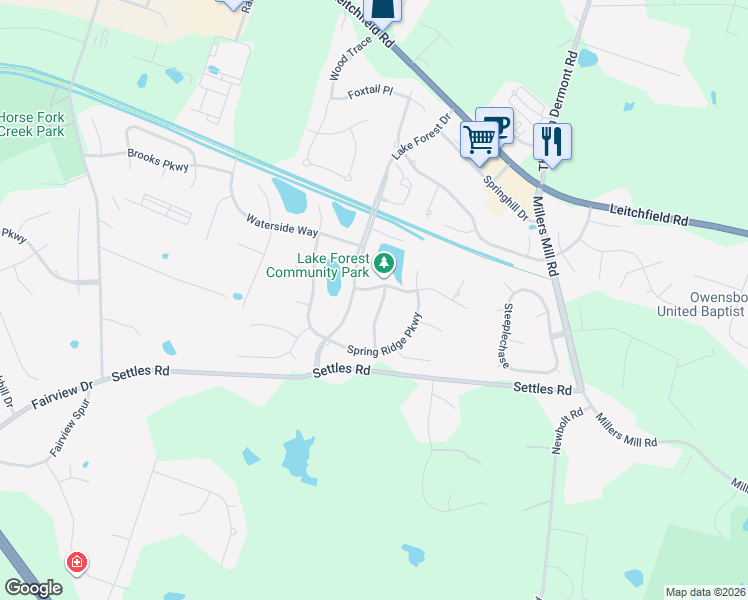Select the fork and knife restaurant marker

click(552, 143)
